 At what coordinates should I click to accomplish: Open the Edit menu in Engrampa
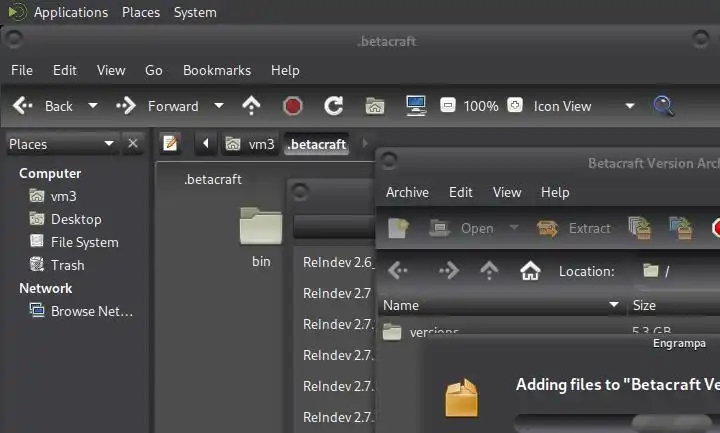click(461, 192)
